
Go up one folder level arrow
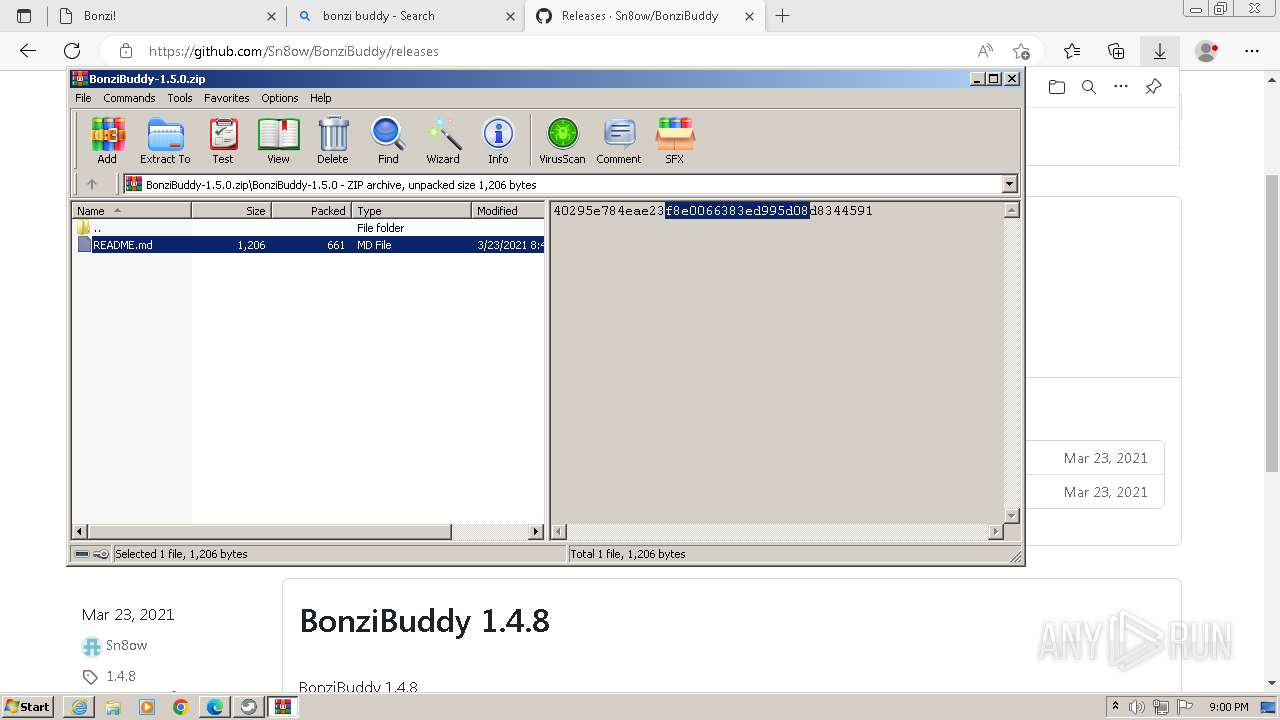pos(92,184)
